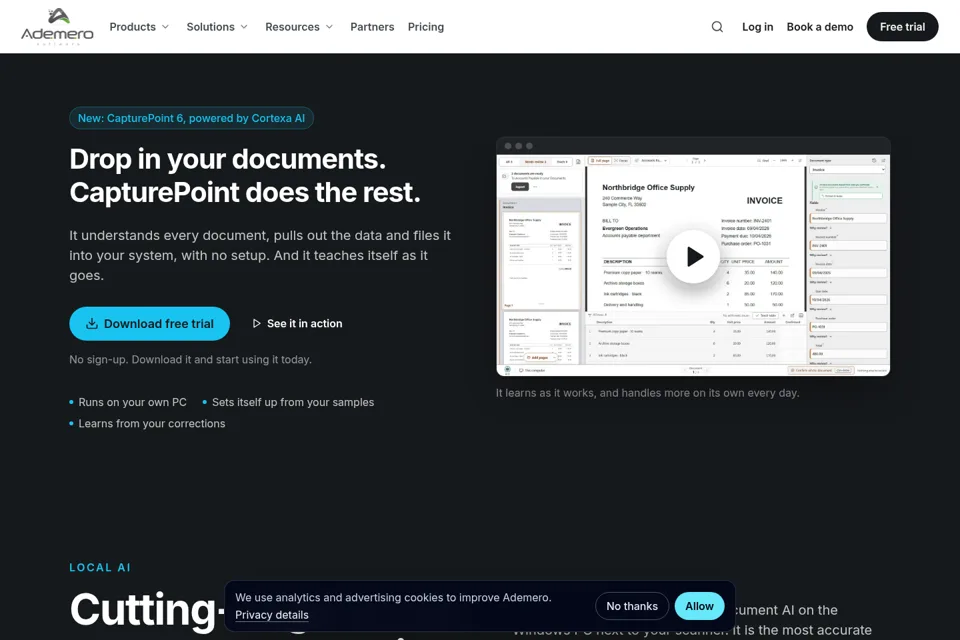Play the CapturePoint demo video

tap(693, 256)
